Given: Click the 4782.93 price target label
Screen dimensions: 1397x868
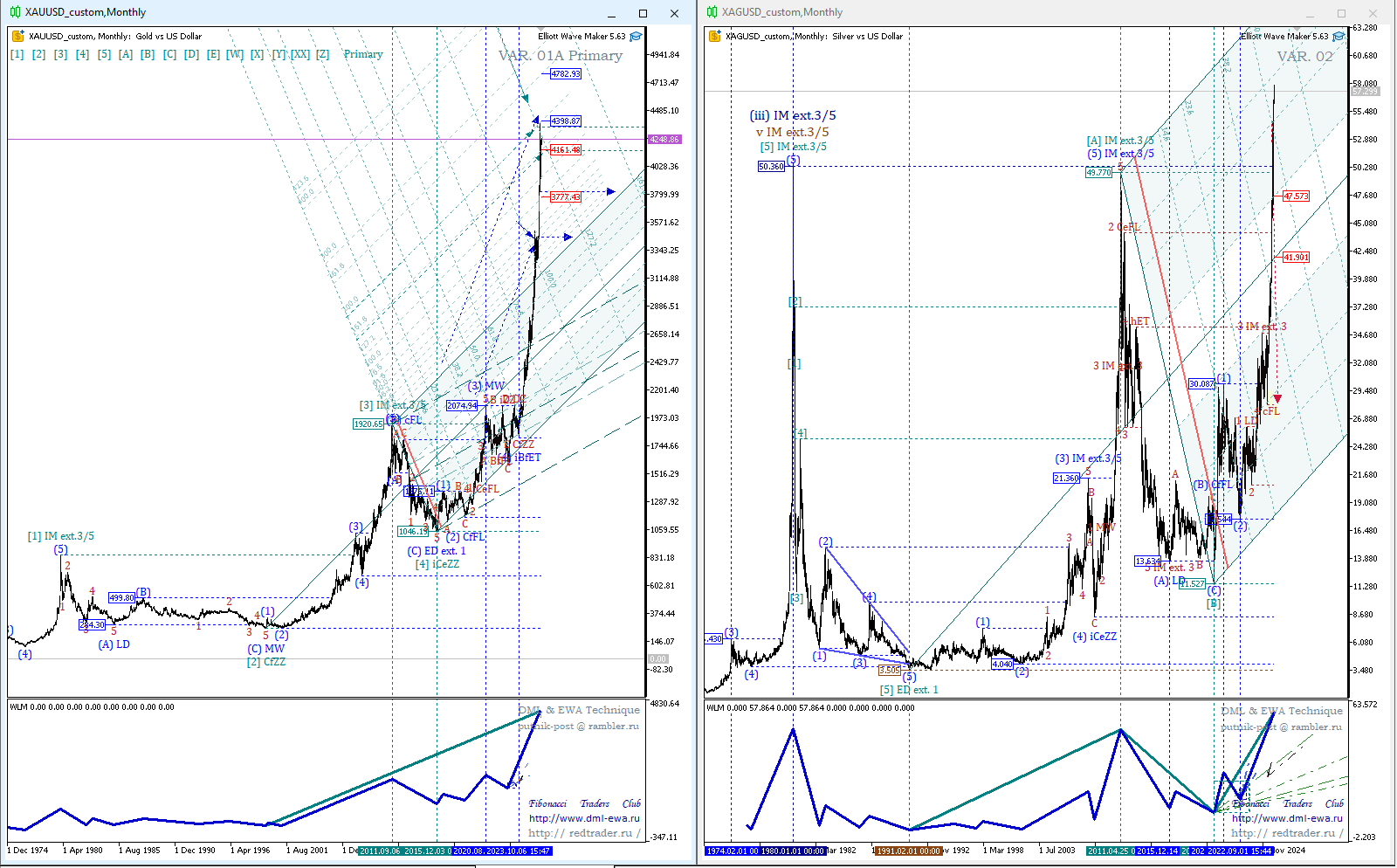Looking at the screenshot, I should click(x=566, y=74).
